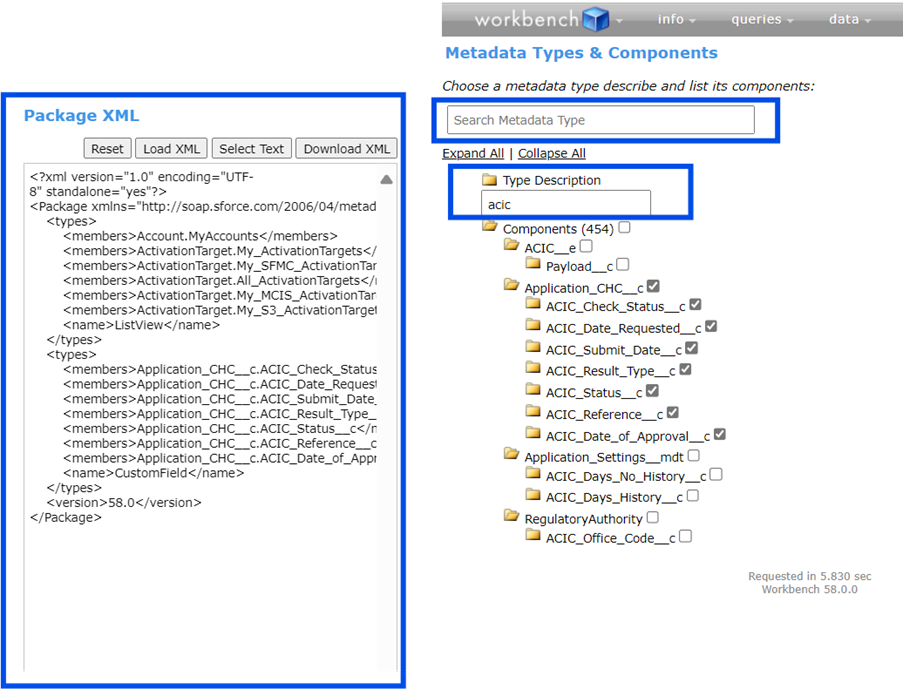Image resolution: width=903 pixels, height=689 pixels.
Task: Open the workbench dropdown arrow
Action: pos(619,21)
